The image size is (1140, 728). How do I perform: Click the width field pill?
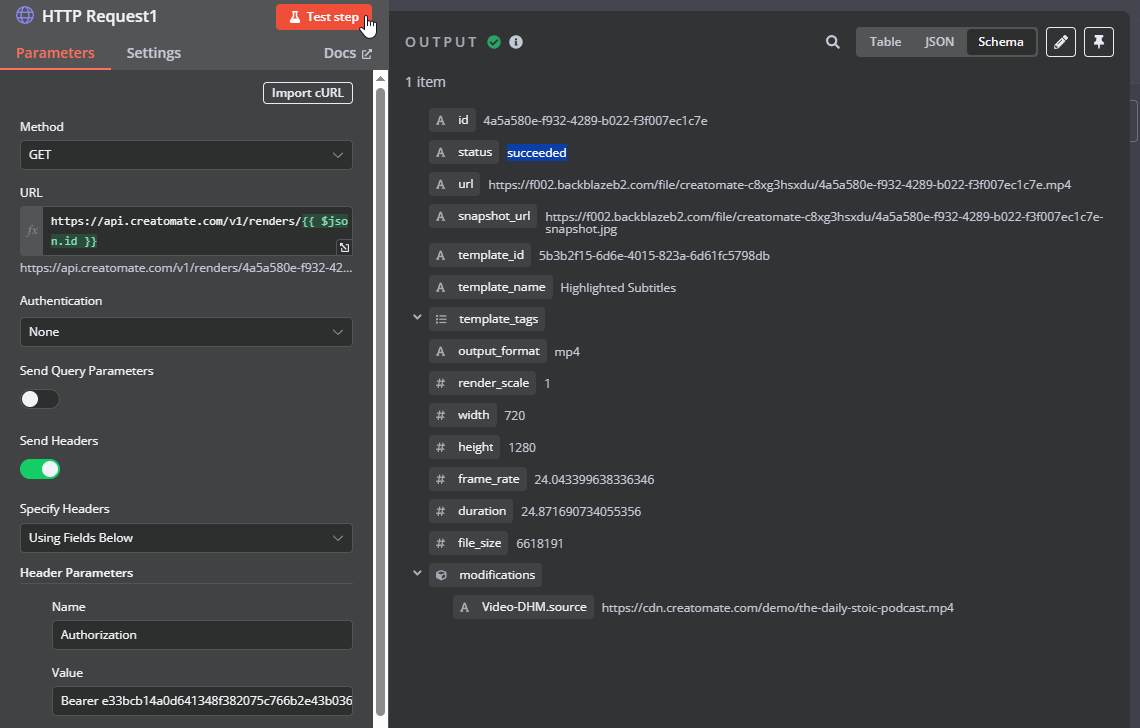coord(462,415)
